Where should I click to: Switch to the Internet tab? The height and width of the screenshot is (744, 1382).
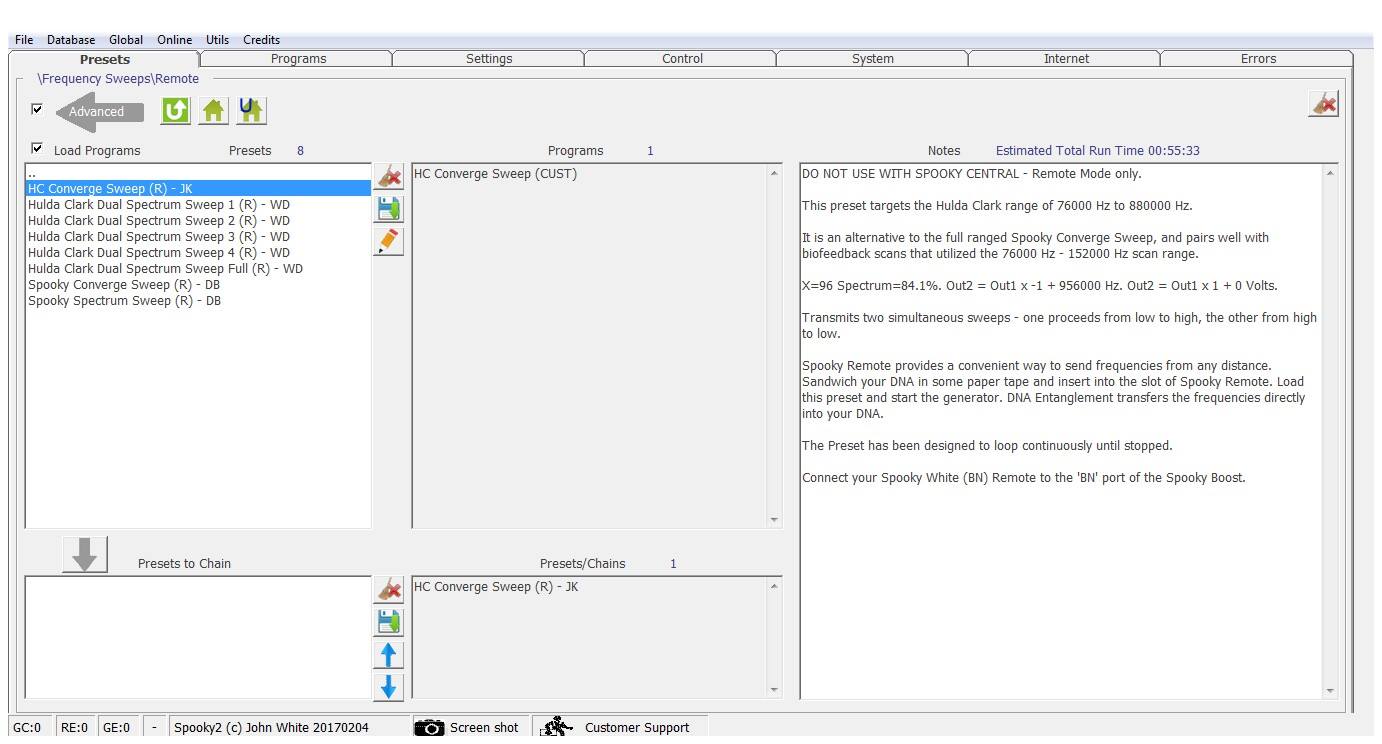(1066, 59)
